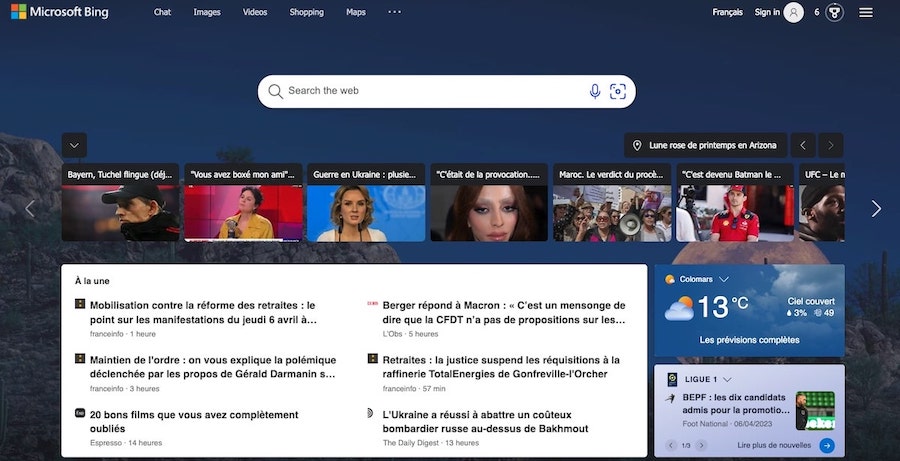Viewport: 900px width, 461px height.
Task: Click the À la une heading
Action: (92, 281)
